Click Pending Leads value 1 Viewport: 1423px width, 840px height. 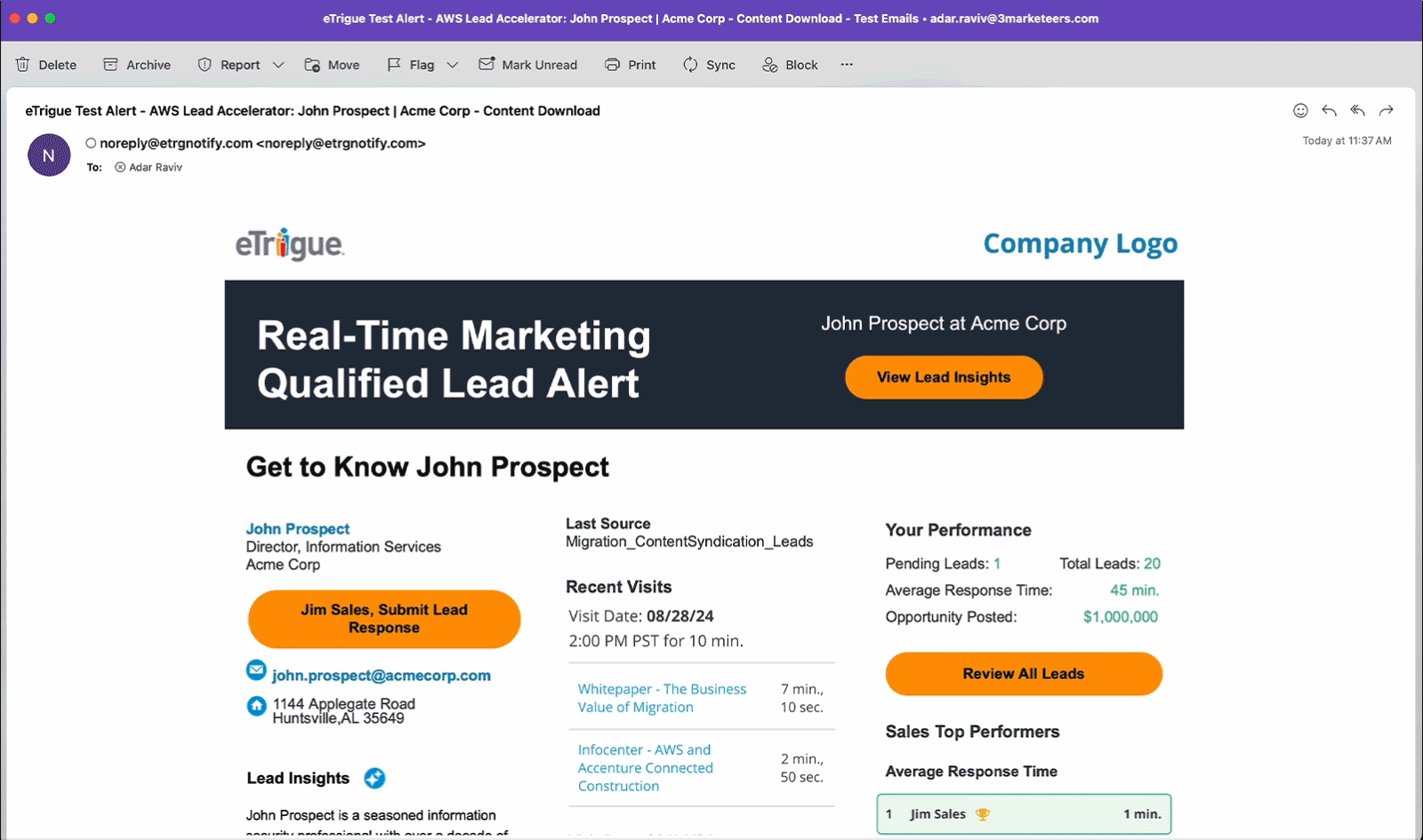[997, 564]
